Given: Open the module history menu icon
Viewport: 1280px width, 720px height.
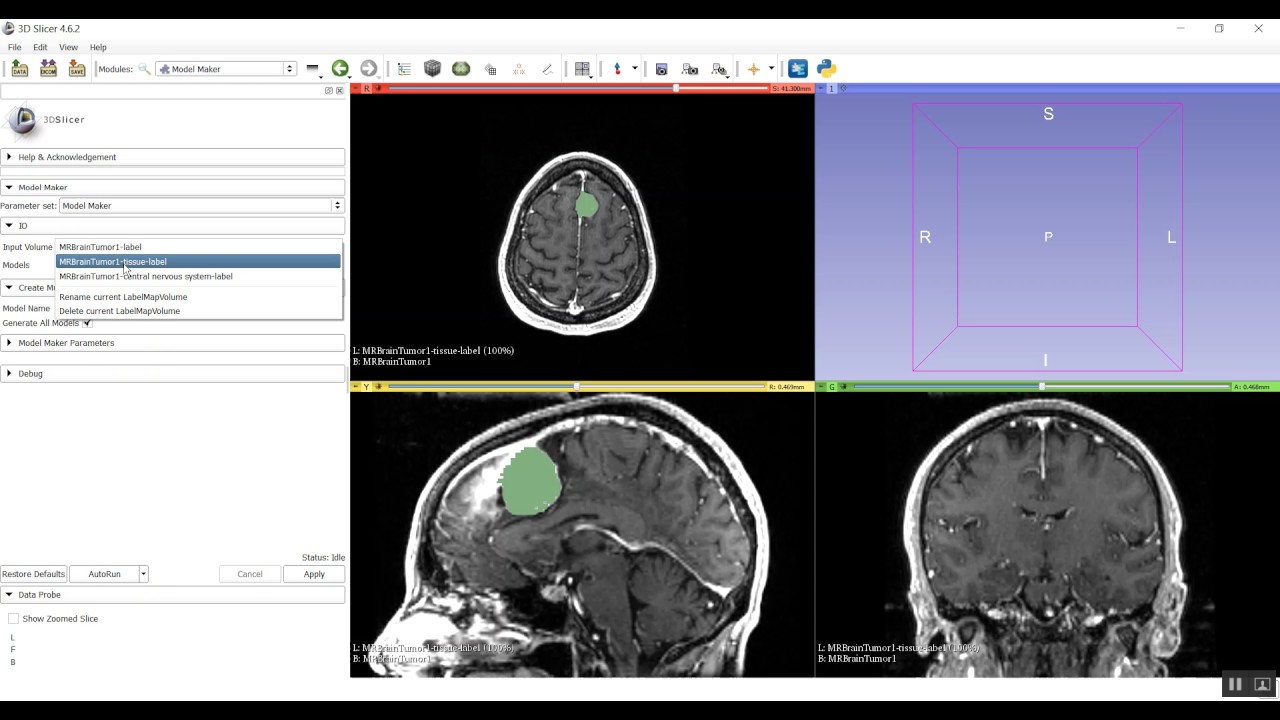Looking at the screenshot, I should pos(313,69).
